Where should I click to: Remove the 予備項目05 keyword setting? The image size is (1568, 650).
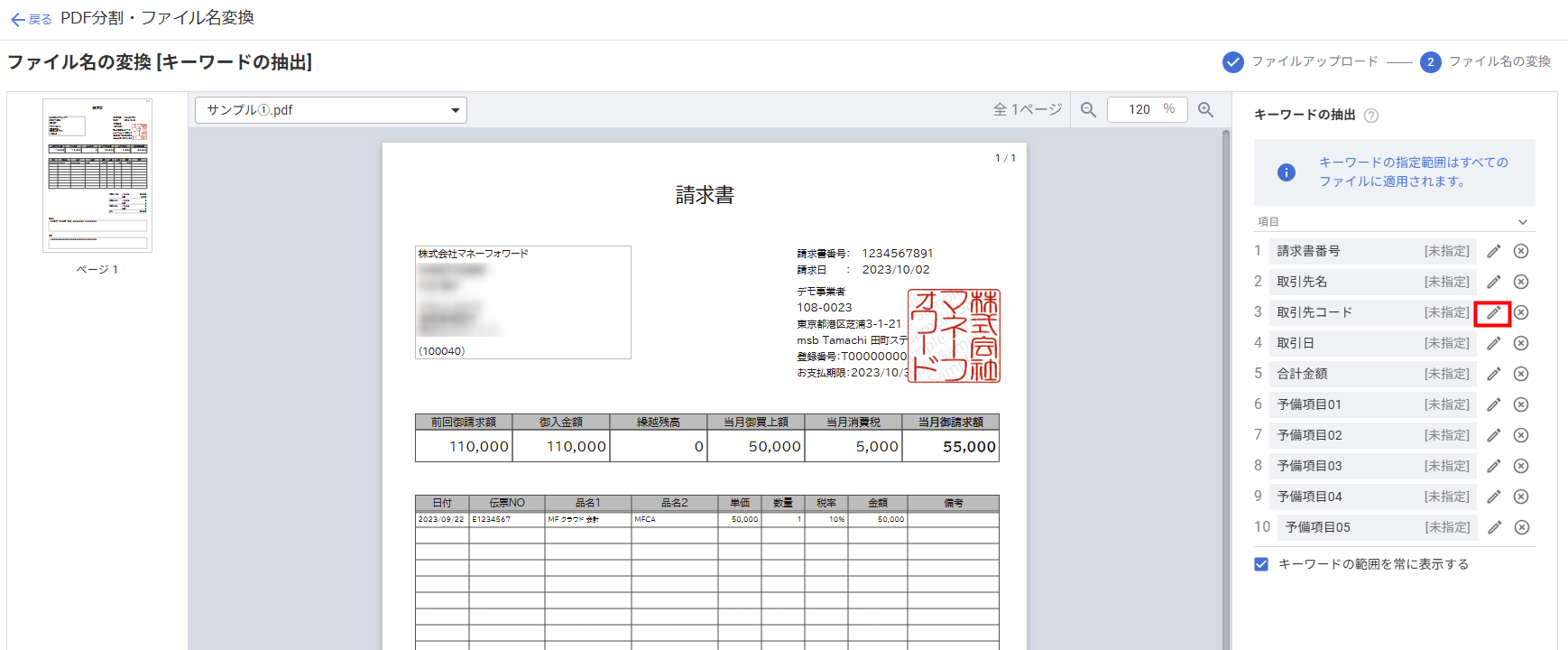(x=1521, y=527)
